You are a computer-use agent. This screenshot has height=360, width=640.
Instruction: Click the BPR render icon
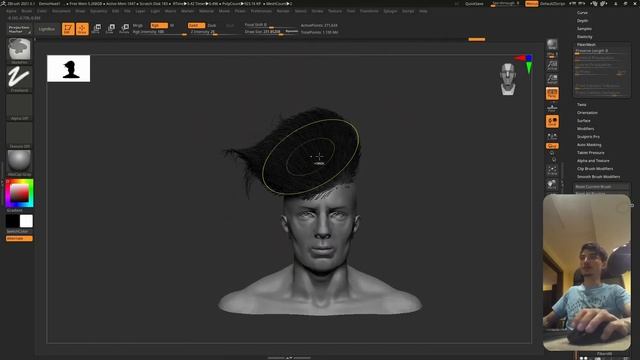pos(552,44)
